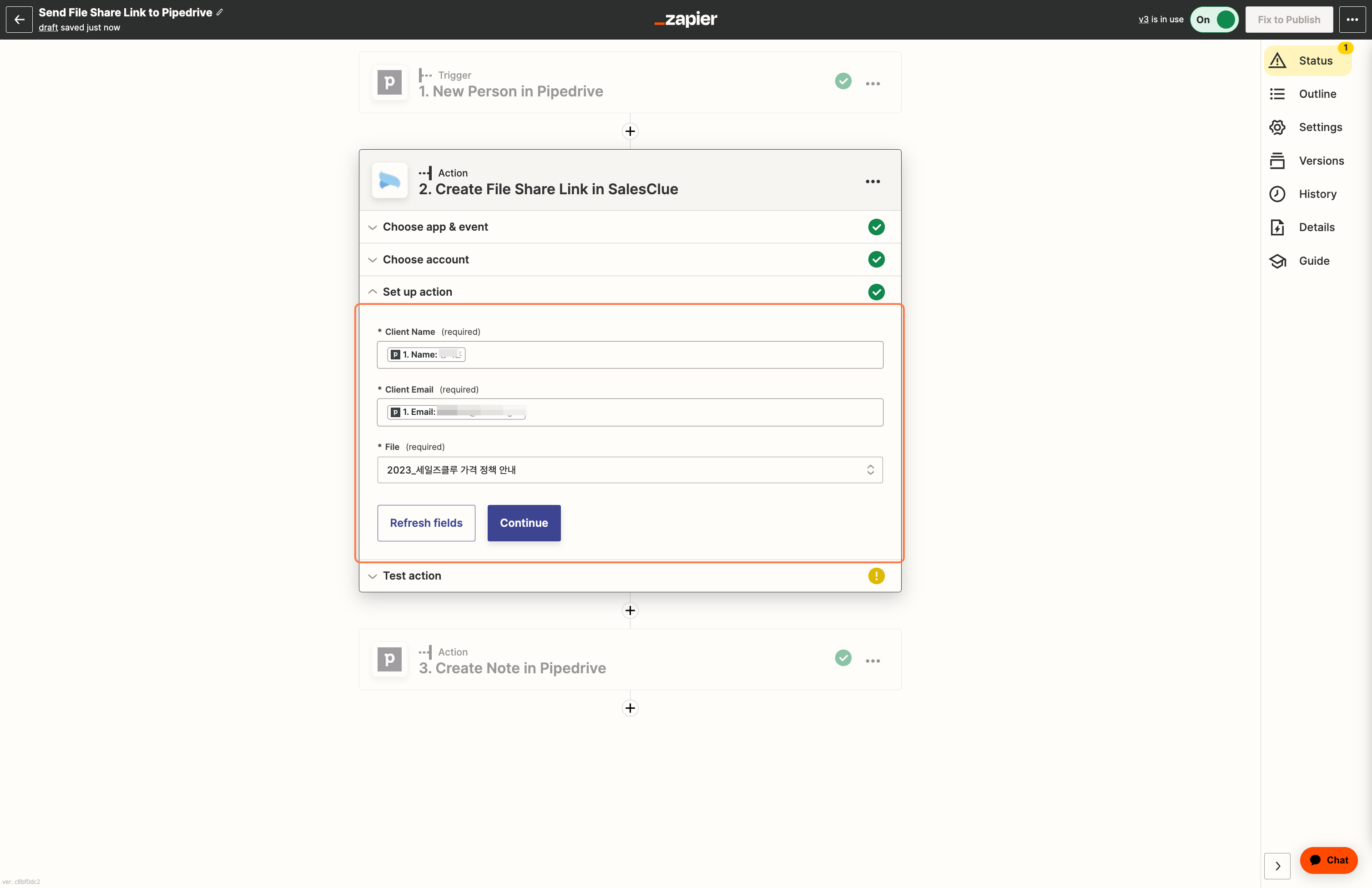Image resolution: width=1372 pixels, height=888 pixels.
Task: Expand the Choose account section
Action: pos(630,259)
